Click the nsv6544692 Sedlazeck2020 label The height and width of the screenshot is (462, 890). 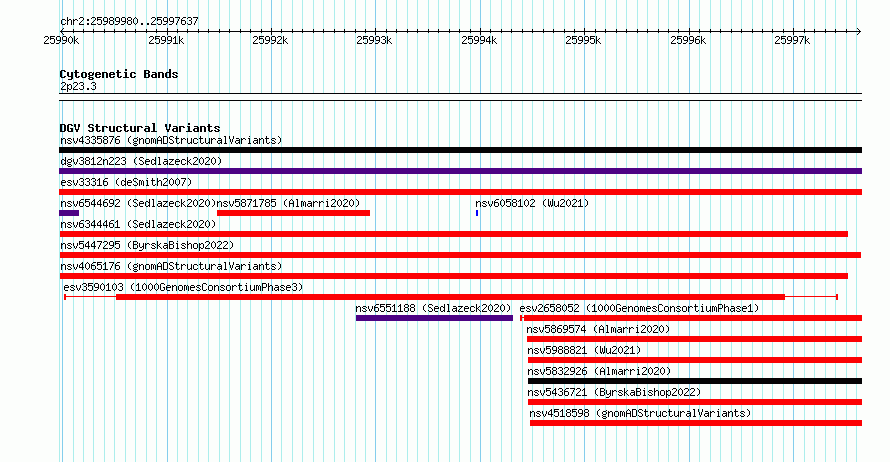(x=138, y=203)
